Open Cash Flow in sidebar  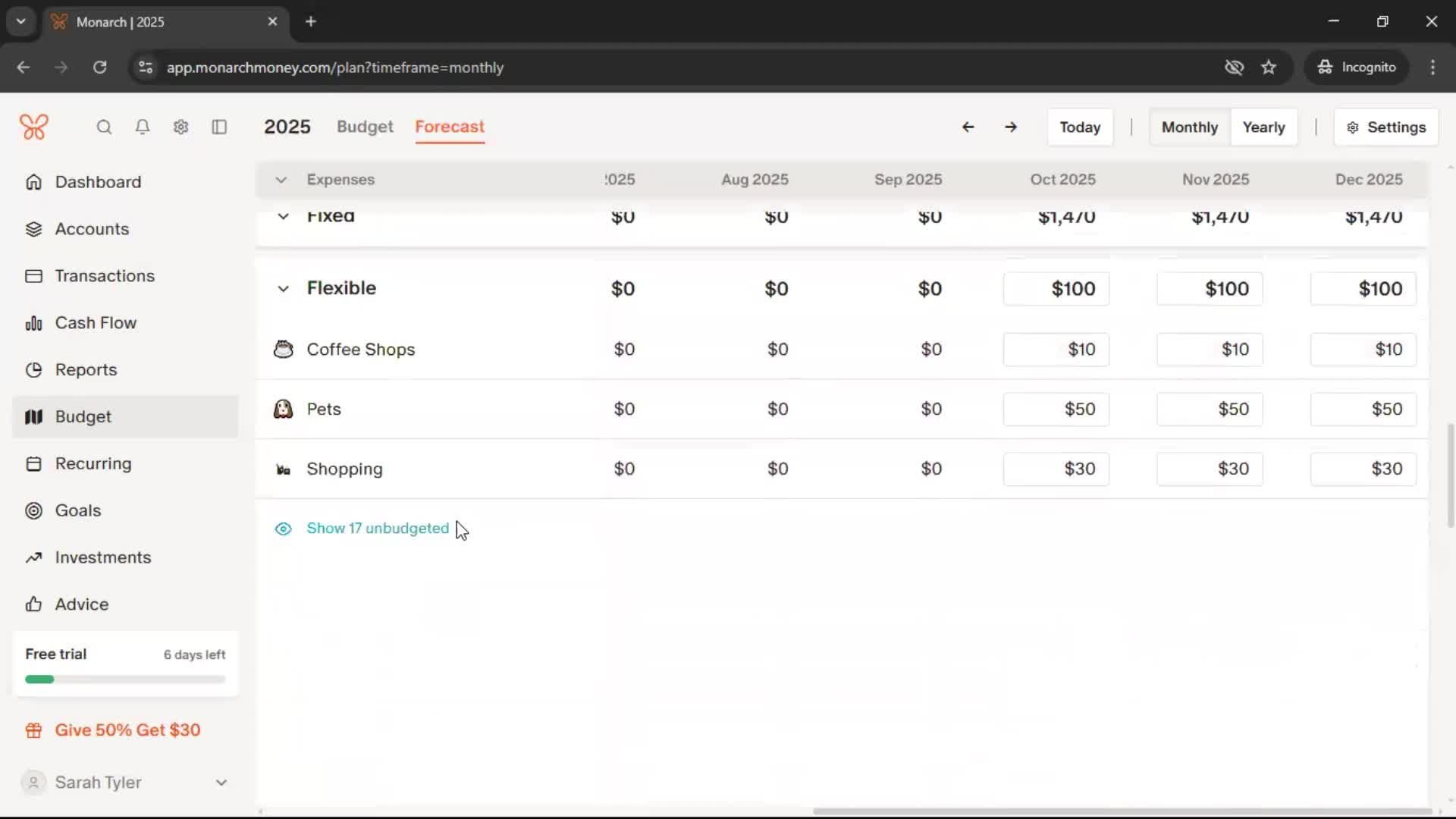(96, 323)
